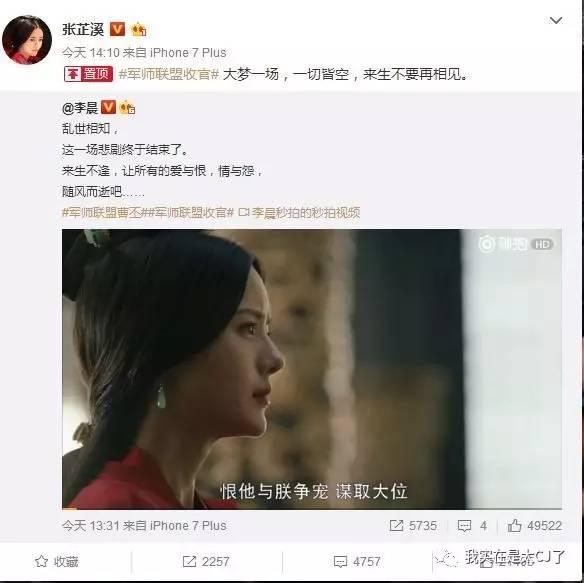The height and width of the screenshot is (583, 584).
Task: Click the 张芷溪 username link
Action: tap(83, 29)
